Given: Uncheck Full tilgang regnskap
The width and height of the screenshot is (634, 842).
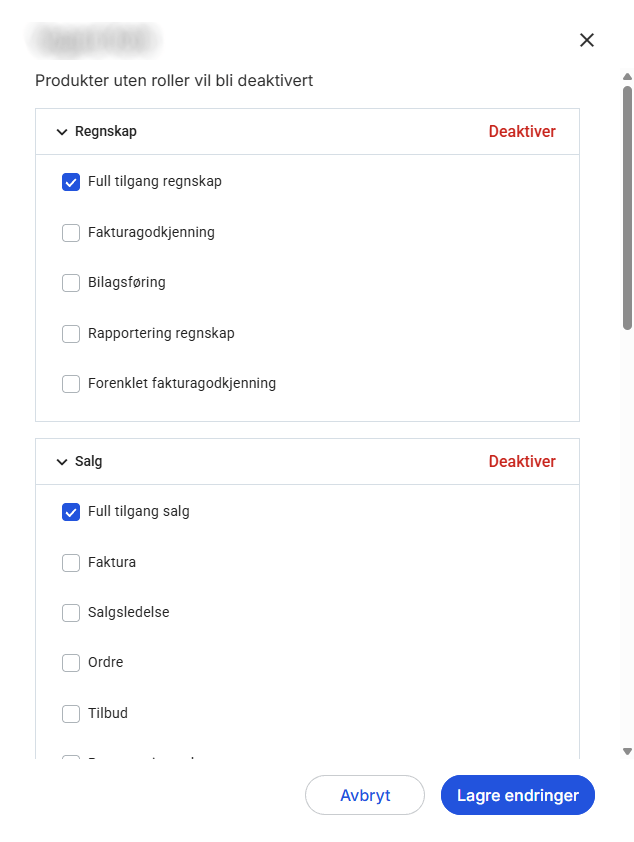Looking at the screenshot, I should (71, 182).
